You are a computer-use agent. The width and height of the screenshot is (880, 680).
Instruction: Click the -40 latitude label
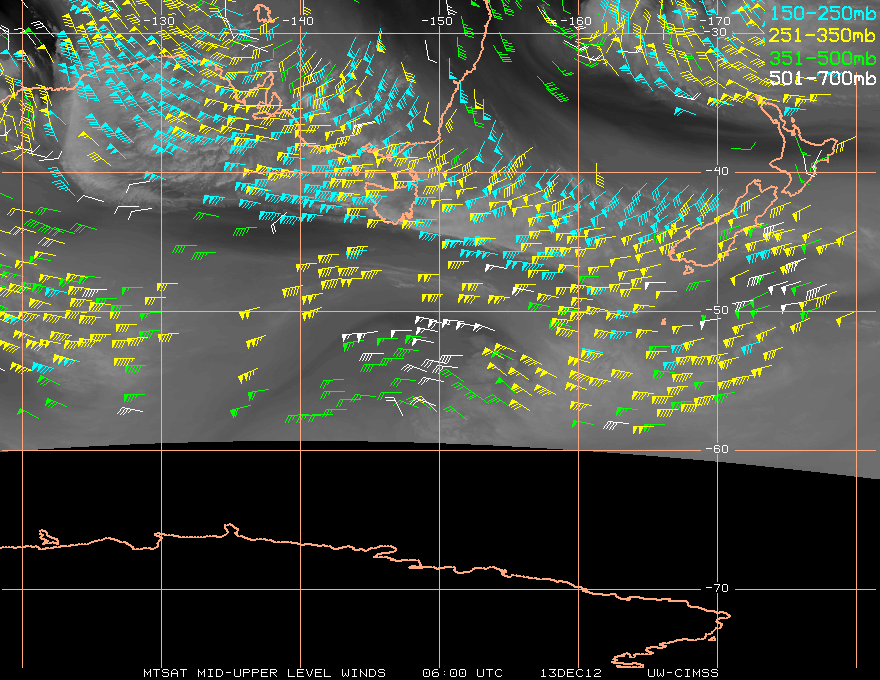click(x=716, y=171)
